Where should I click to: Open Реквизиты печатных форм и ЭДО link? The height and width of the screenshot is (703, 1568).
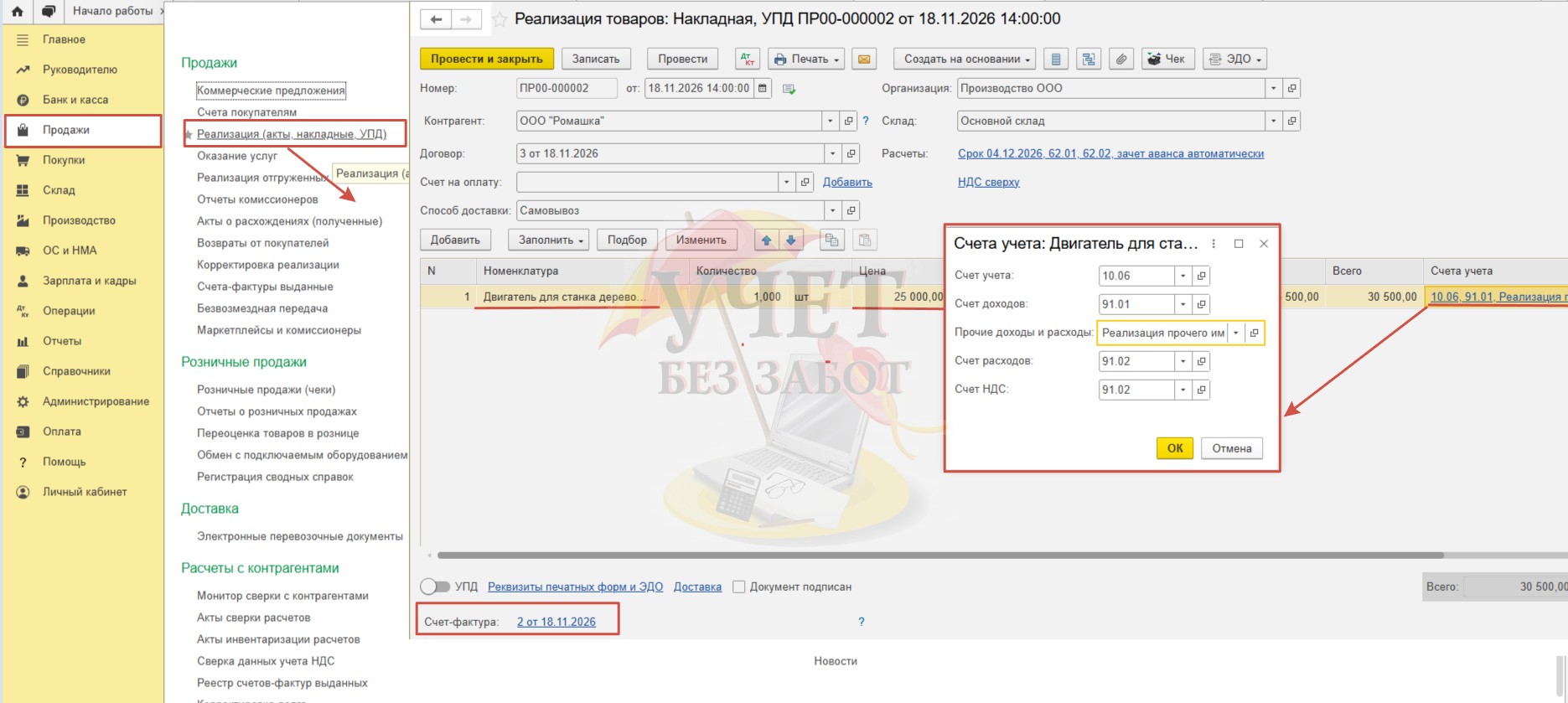575,587
